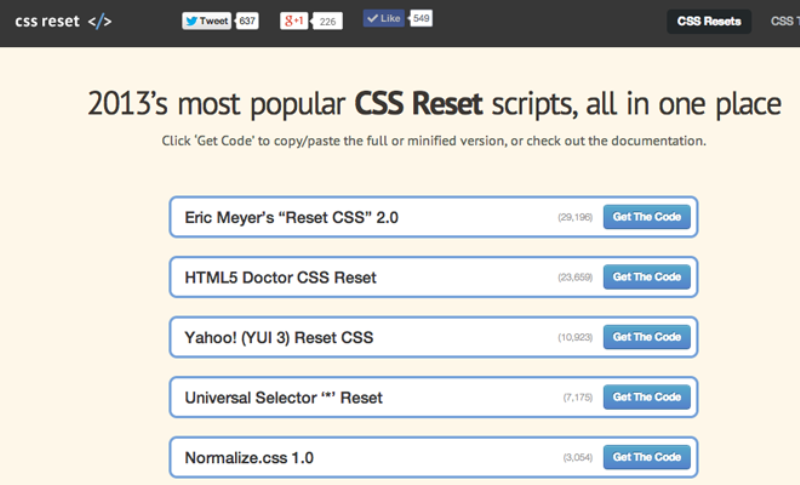
Task: Get the code for Normalize.css 1.0
Action: tap(646, 457)
